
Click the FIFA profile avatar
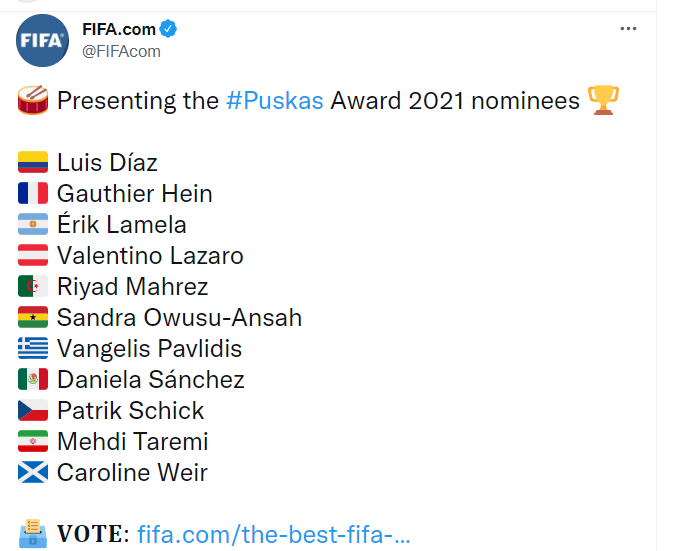point(43,41)
